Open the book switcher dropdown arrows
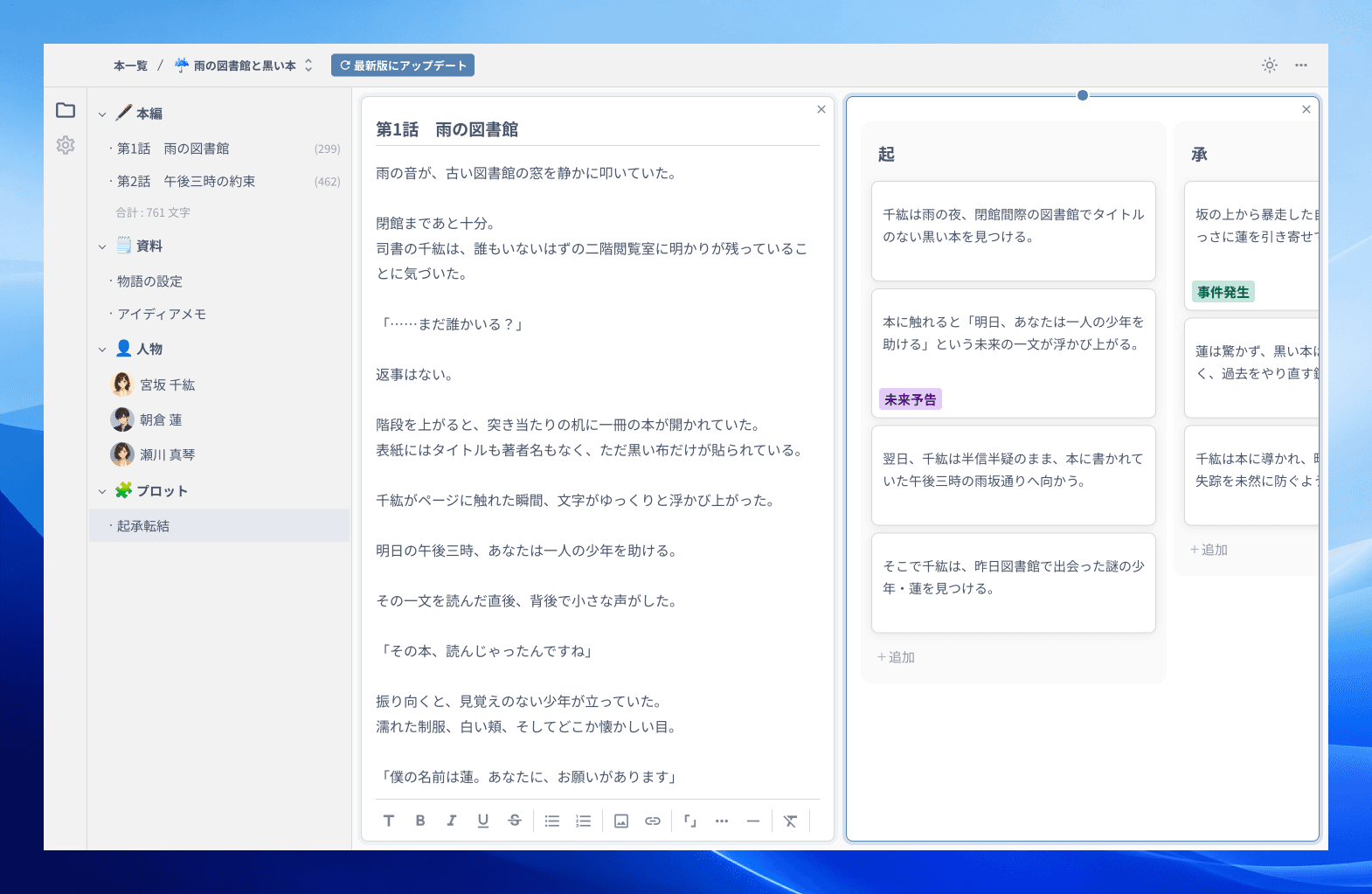This screenshot has height=894, width=1372. tap(308, 66)
